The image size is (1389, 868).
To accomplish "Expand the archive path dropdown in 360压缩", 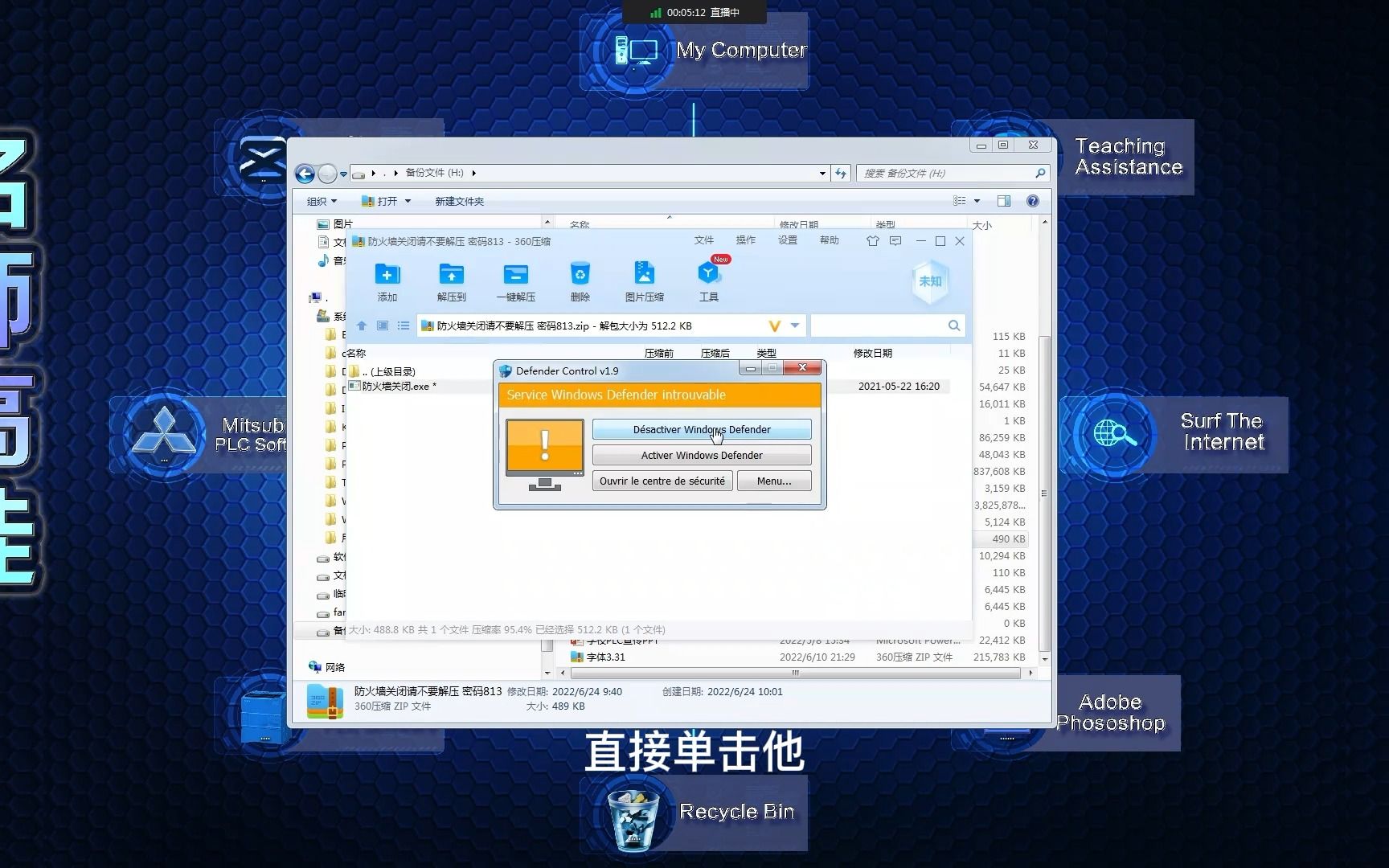I will click(795, 325).
